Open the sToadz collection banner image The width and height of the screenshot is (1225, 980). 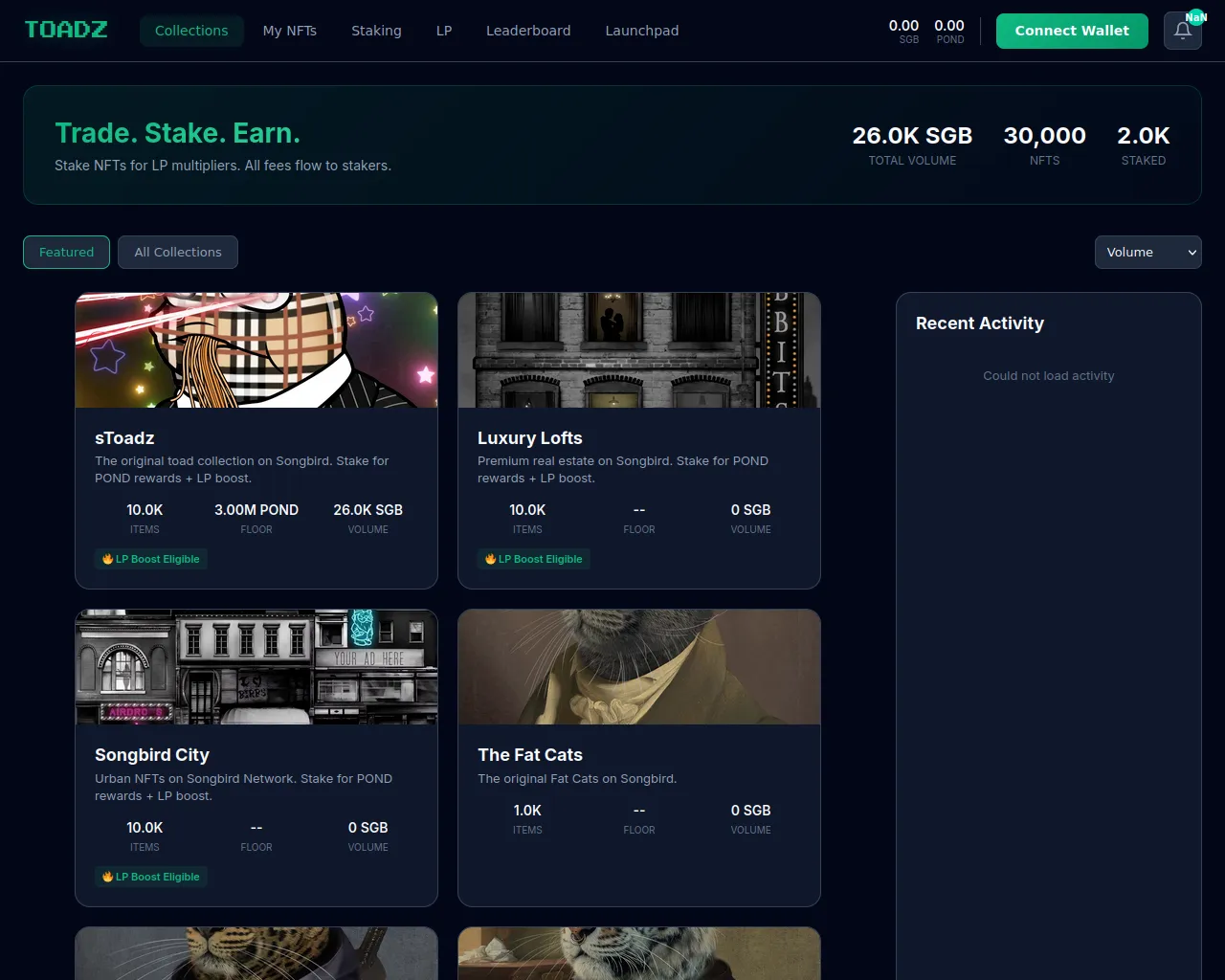pyautogui.click(x=256, y=350)
